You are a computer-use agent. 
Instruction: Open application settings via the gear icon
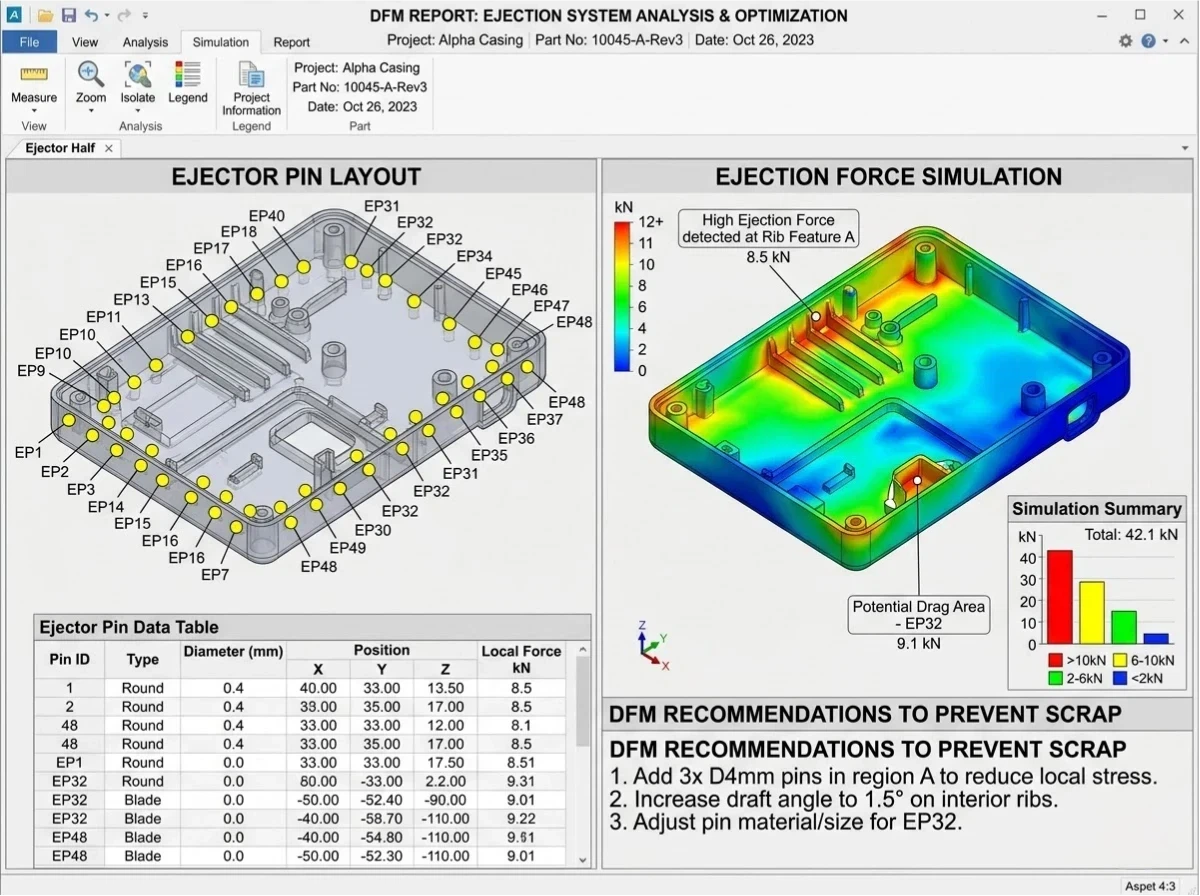(1127, 42)
